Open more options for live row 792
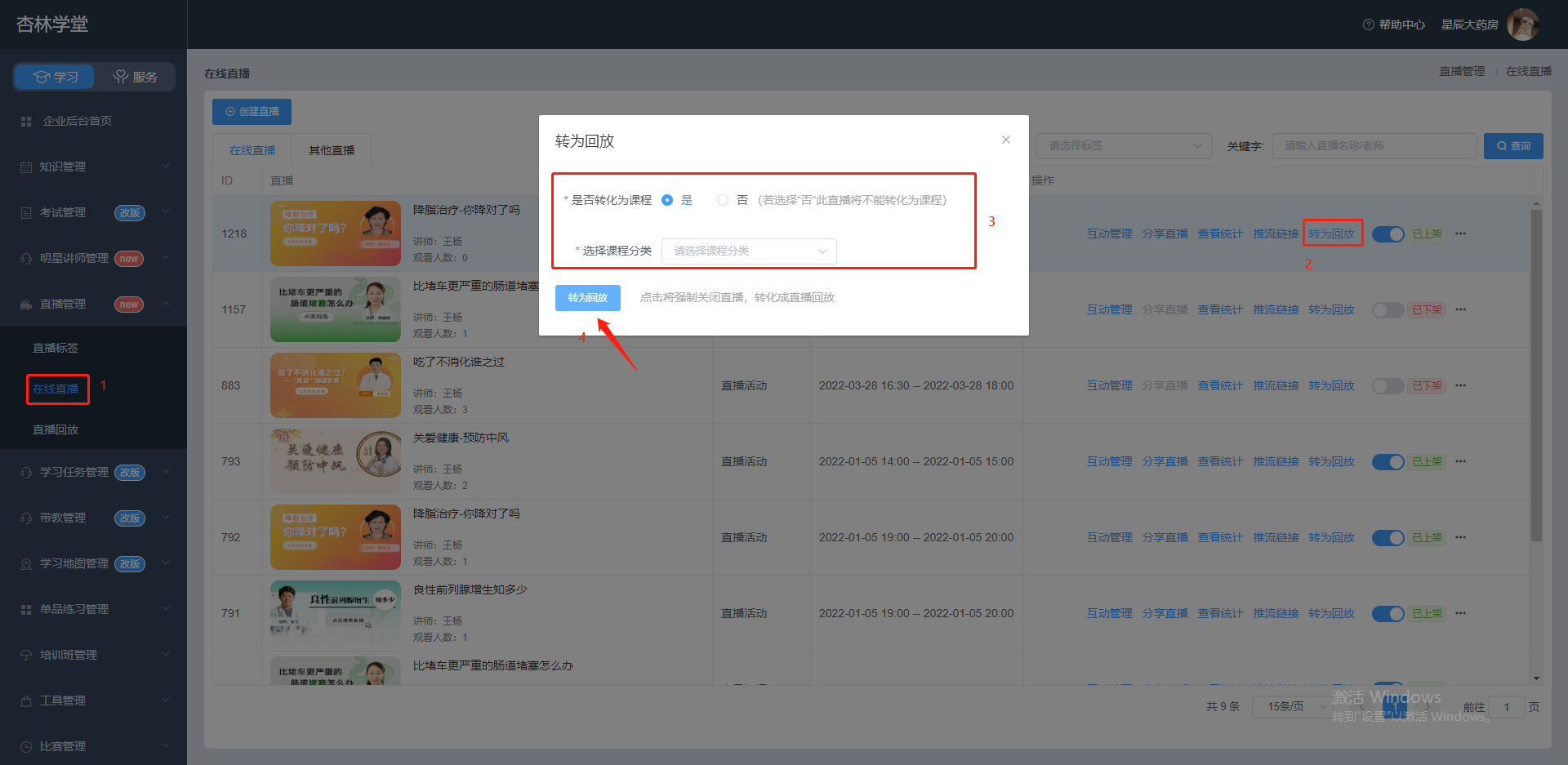 tap(1461, 537)
